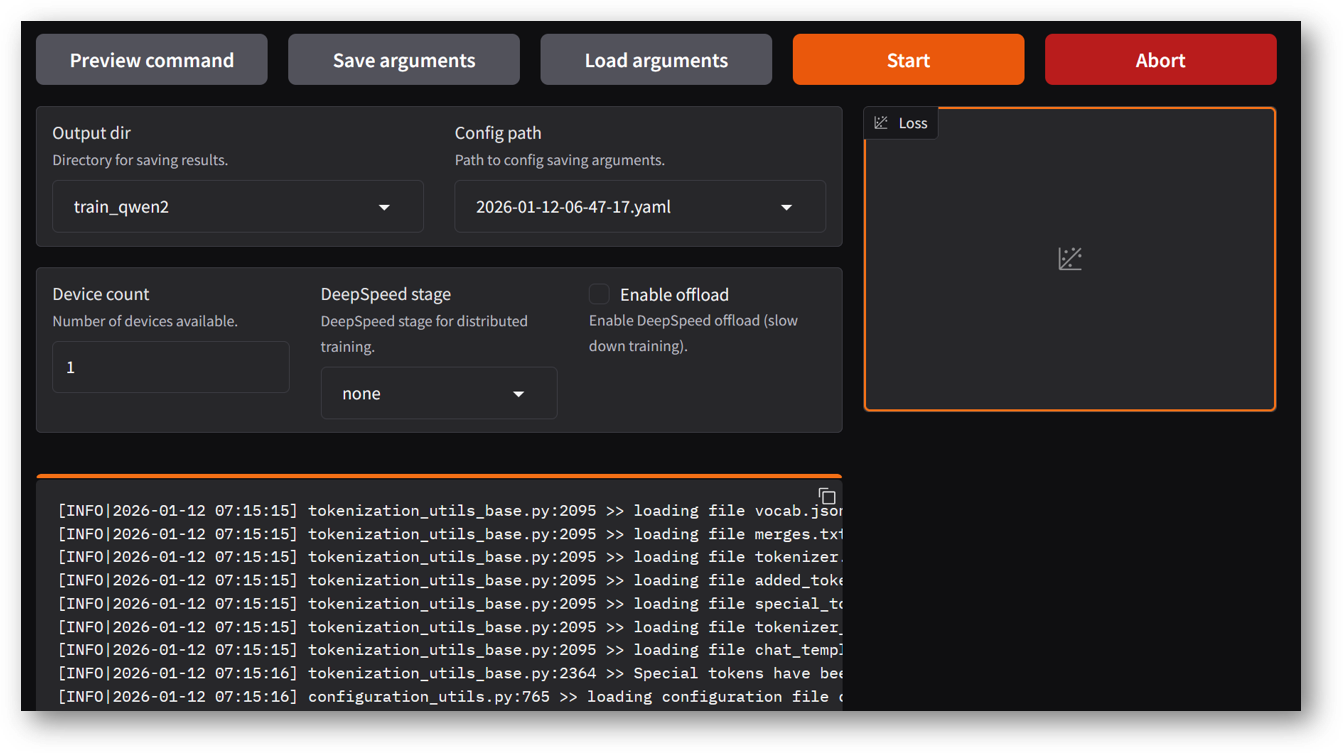Open the Config path dropdown
1343x753 pixels.
[x=640, y=206]
